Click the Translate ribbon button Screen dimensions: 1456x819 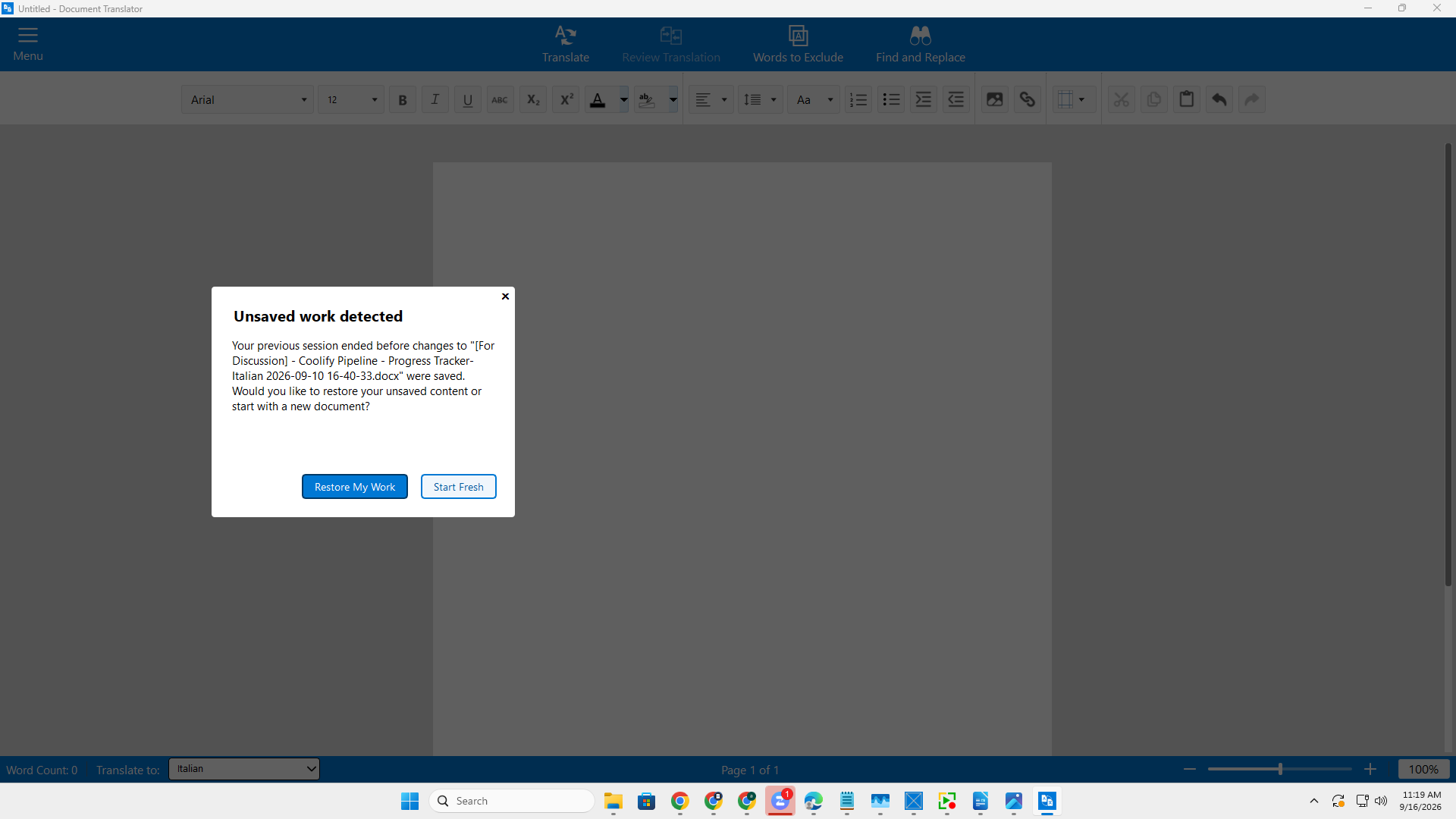click(x=565, y=44)
